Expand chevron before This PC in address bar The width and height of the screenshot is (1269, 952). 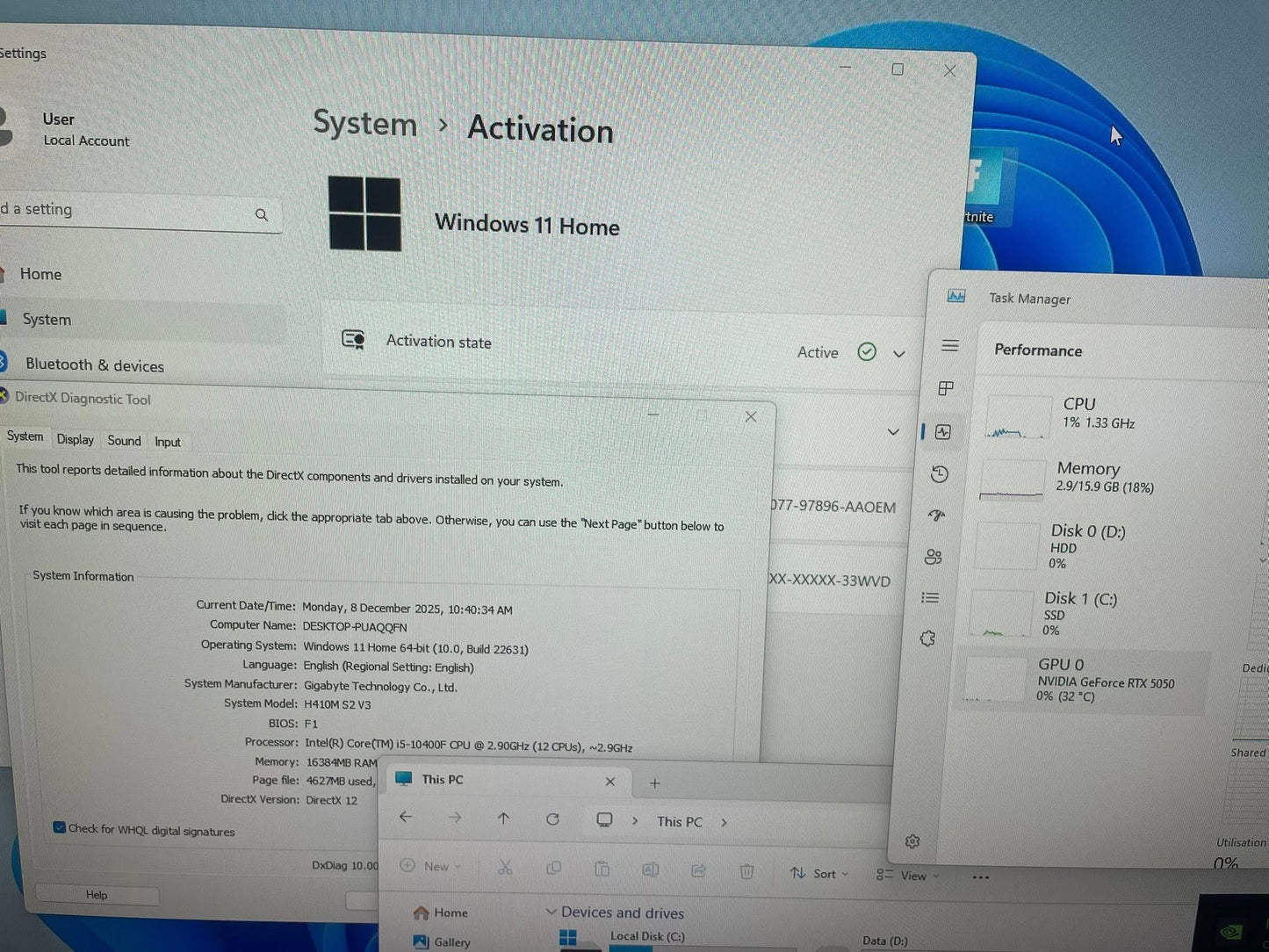point(635,821)
